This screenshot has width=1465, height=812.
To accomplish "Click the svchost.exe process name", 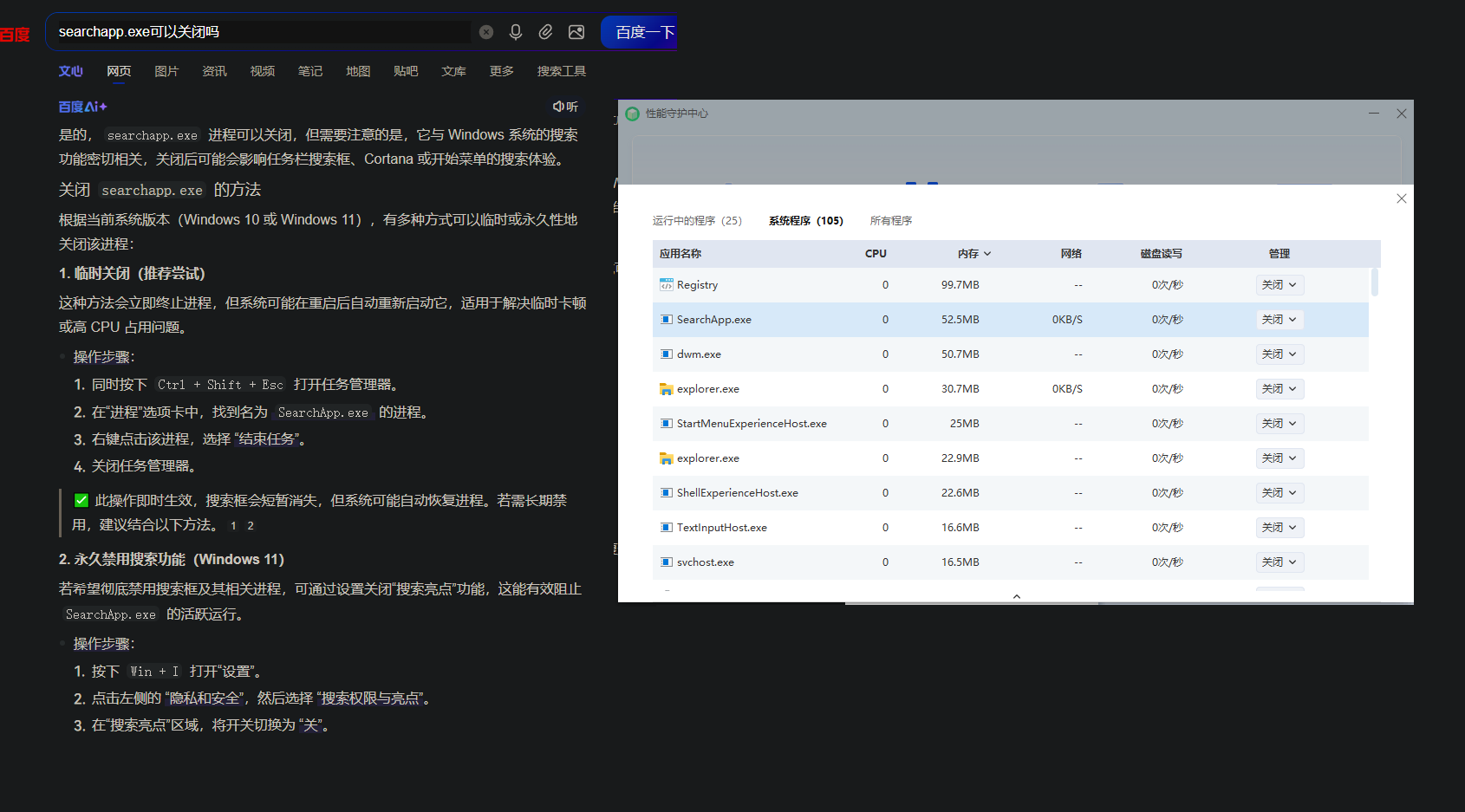I will pyautogui.click(x=706, y=562).
